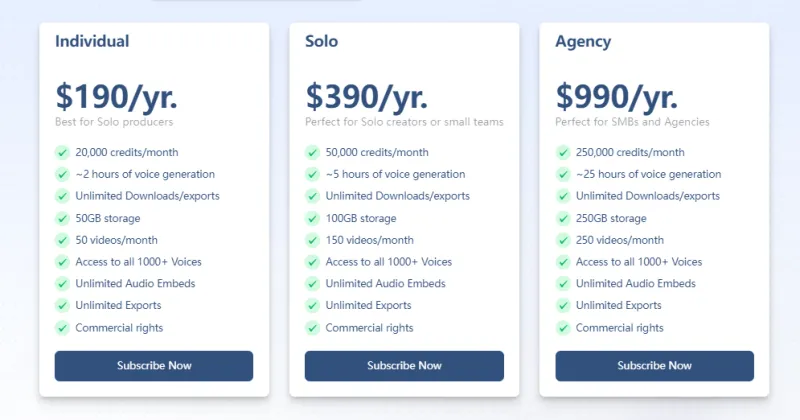Click checkmark beside 100GB storage
800x420 pixels.
[x=312, y=218]
